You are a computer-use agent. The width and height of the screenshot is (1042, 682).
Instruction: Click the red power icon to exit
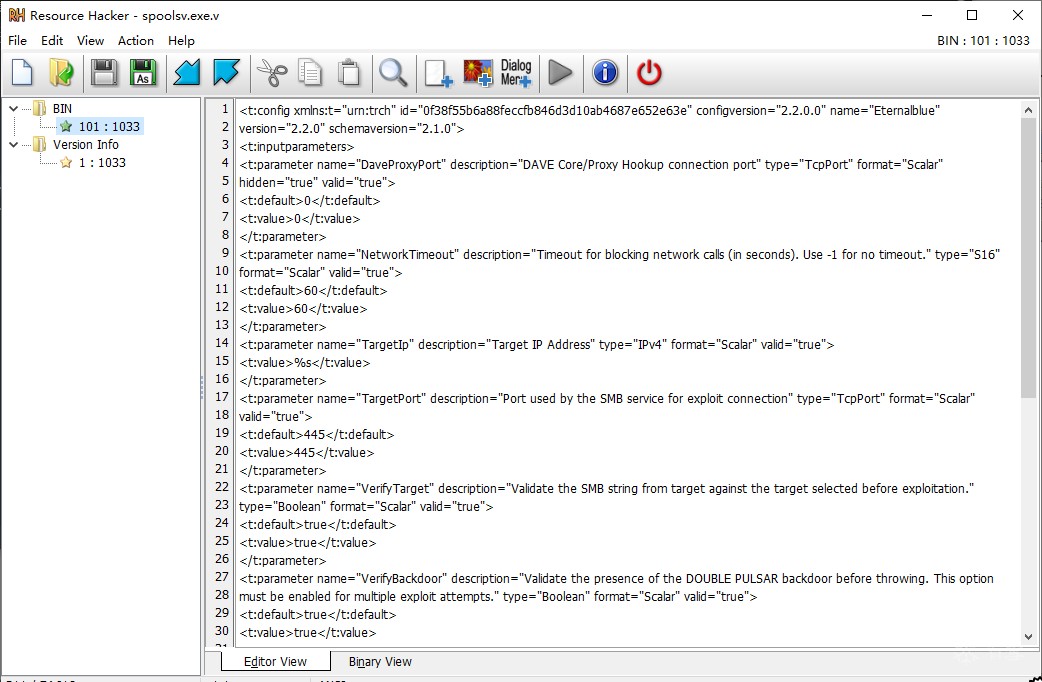[x=649, y=72]
